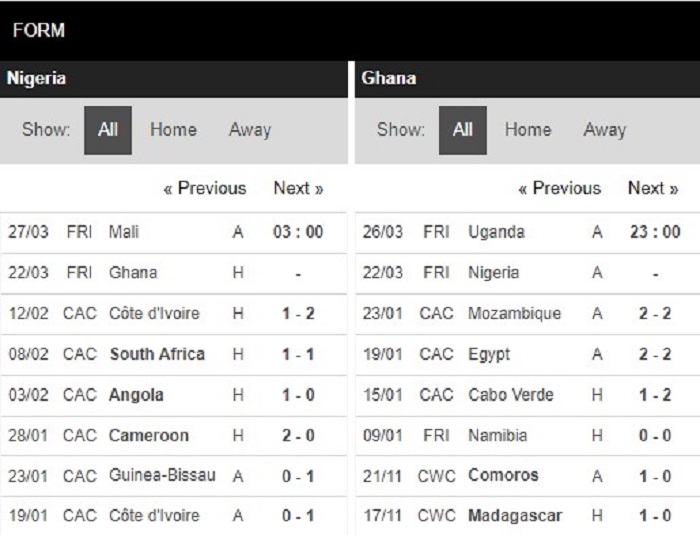Image resolution: width=700 pixels, height=535 pixels.
Task: Go to Next fixtures in Ghana panel
Action: [653, 188]
